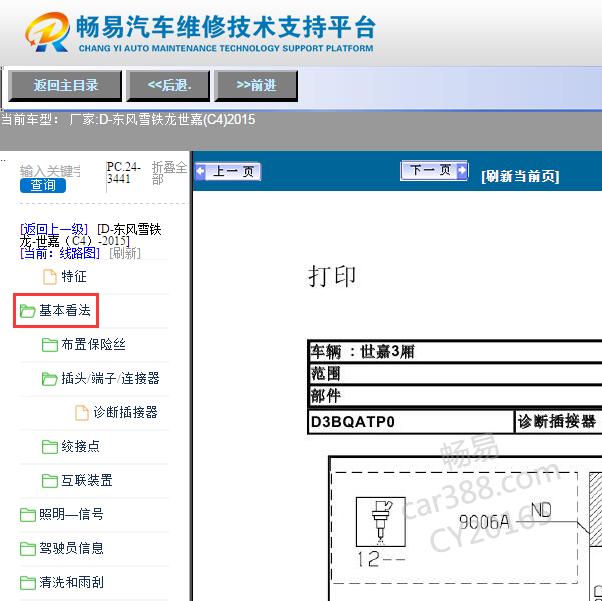Click the 清洗和雨刮 folder icon
Image resolution: width=602 pixels, height=601 pixels.
(x=27, y=583)
